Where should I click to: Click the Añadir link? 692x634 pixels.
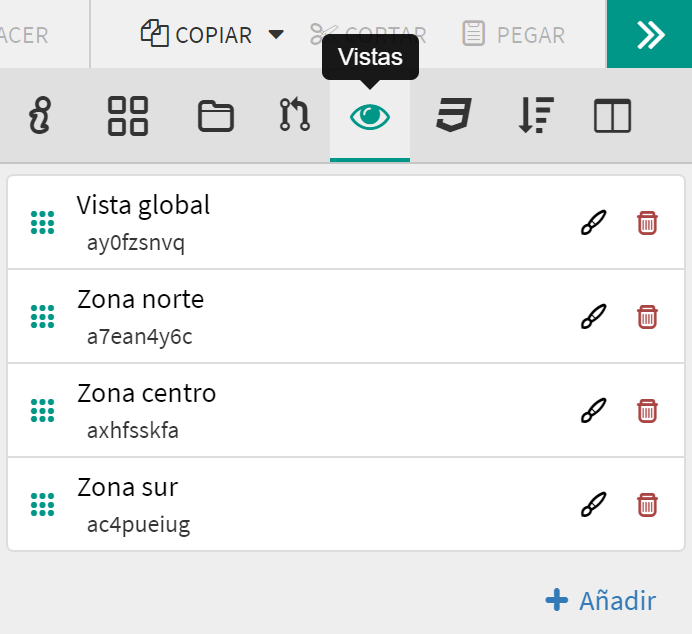coord(601,600)
